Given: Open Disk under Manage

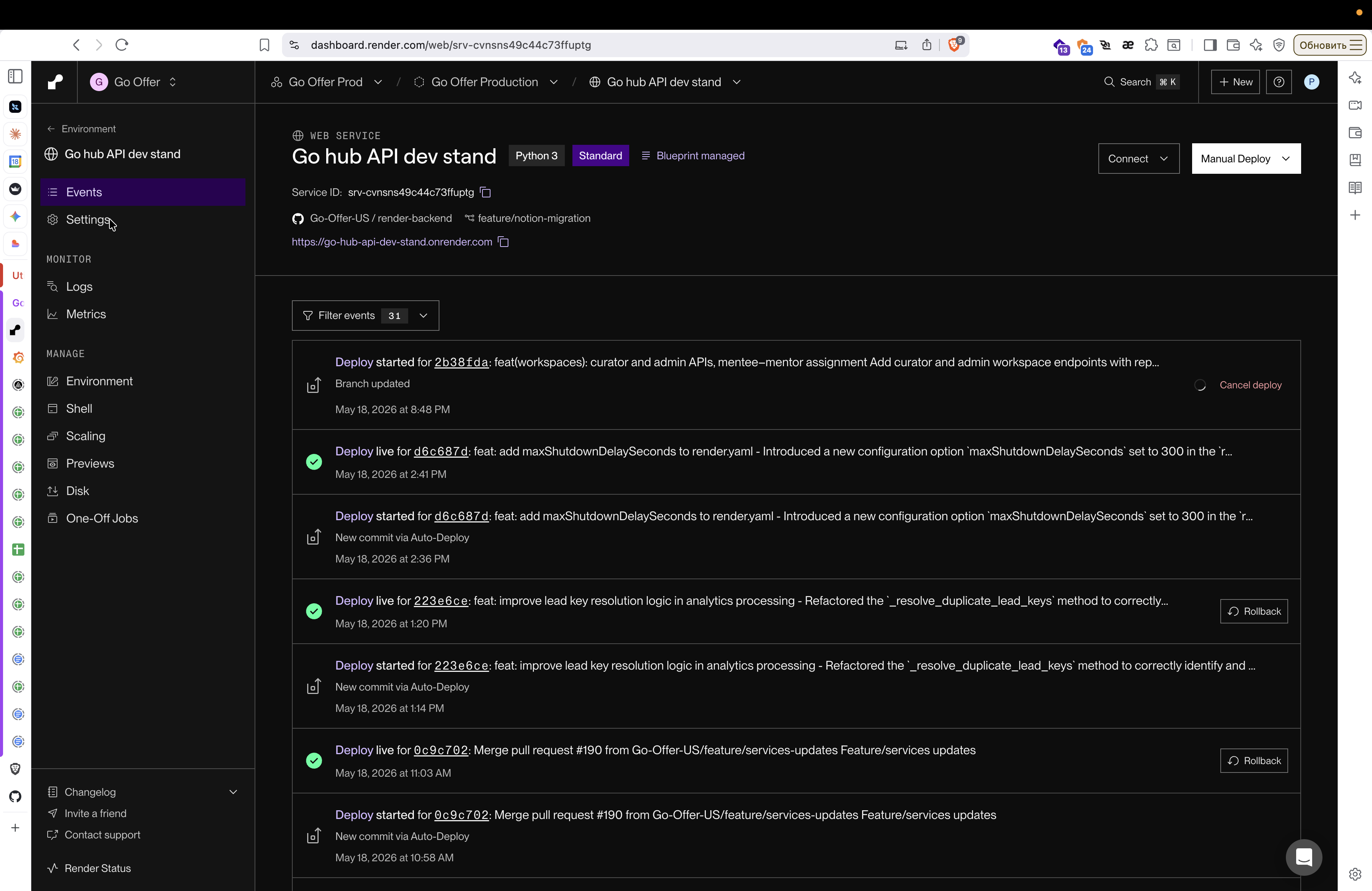Looking at the screenshot, I should tap(143, 491).
